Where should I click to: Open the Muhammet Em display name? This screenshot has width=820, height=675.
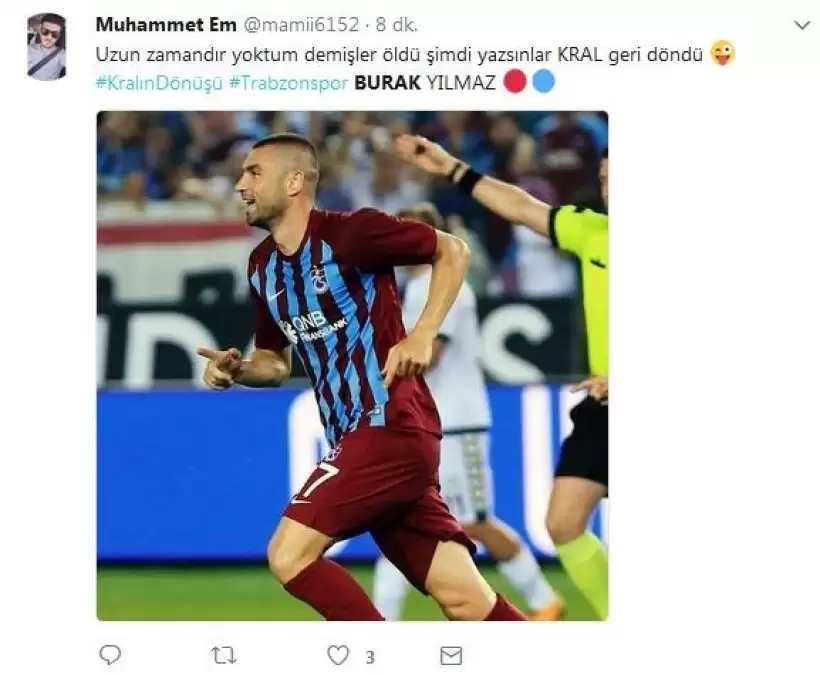[166, 25]
